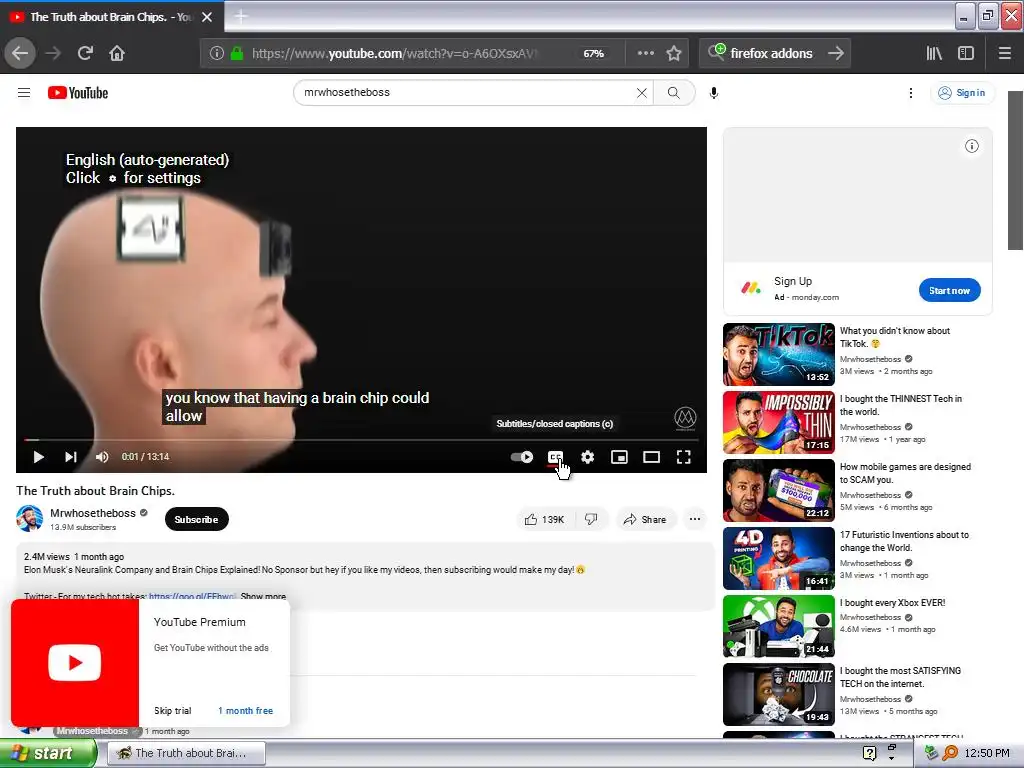Viewport: 1024px width, 768px height.
Task: Enable miniplayer mode
Action: (x=619, y=457)
